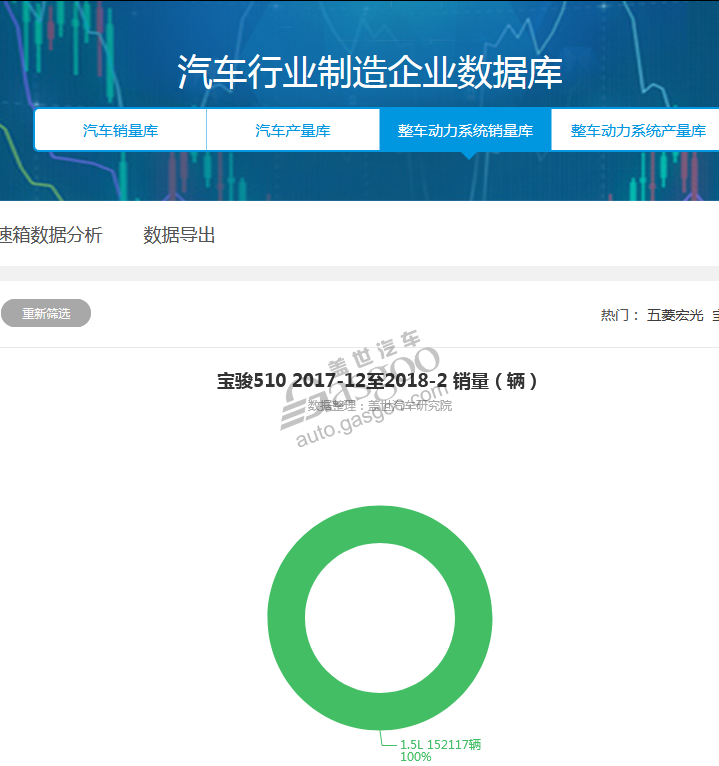
Task: Click the subtitle 数据整理：盖世汽车研究院
Action: tap(380, 405)
